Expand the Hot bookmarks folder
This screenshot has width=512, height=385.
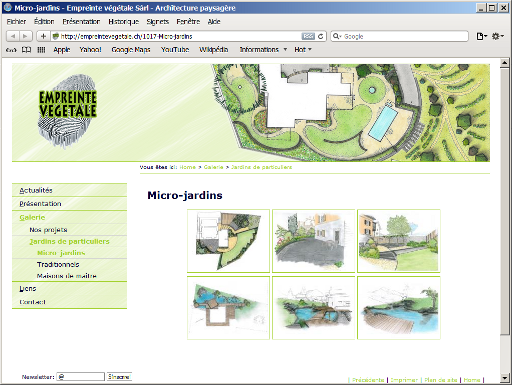click(x=303, y=50)
